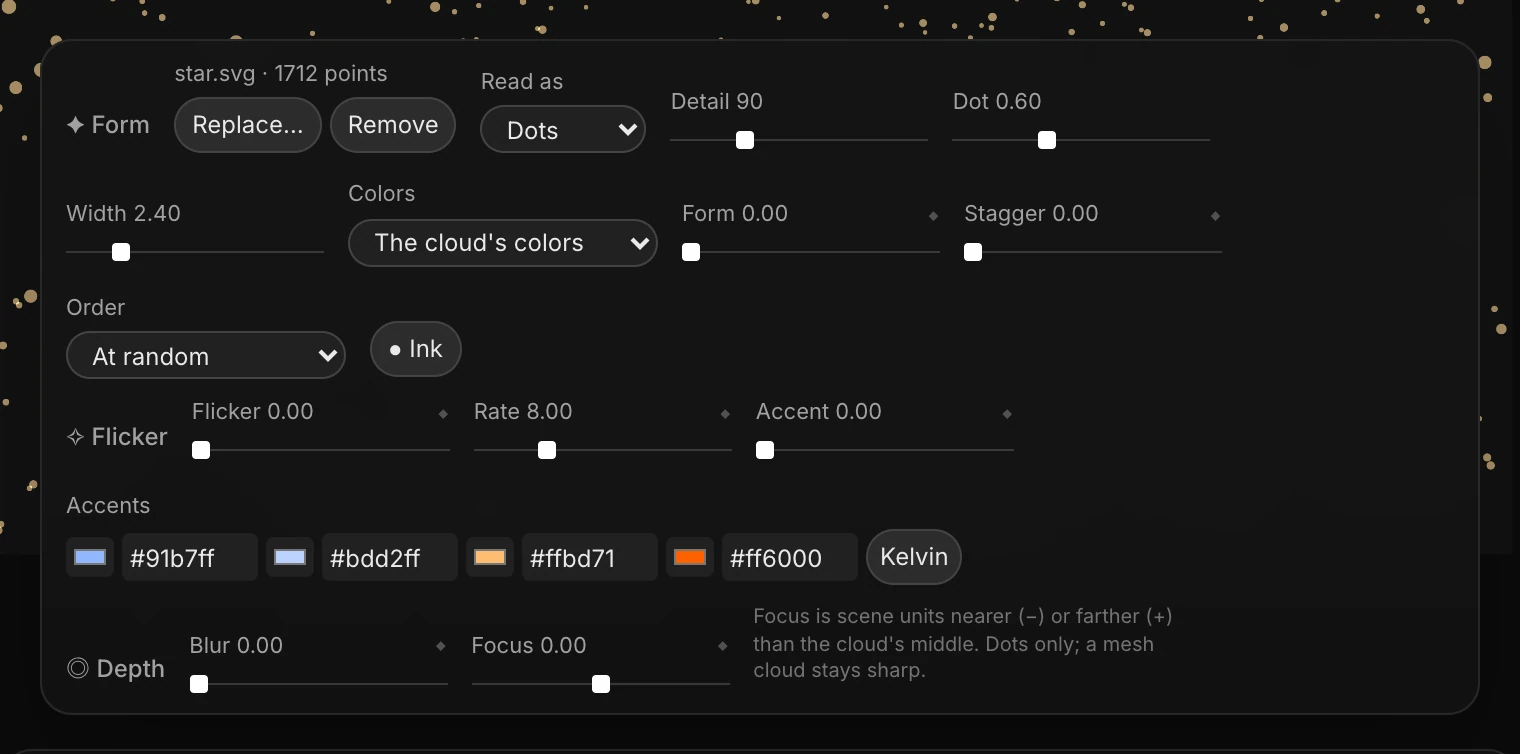Click the diamond marker beside Stagger 0.00
The height and width of the screenshot is (754, 1520).
pyautogui.click(x=1216, y=216)
